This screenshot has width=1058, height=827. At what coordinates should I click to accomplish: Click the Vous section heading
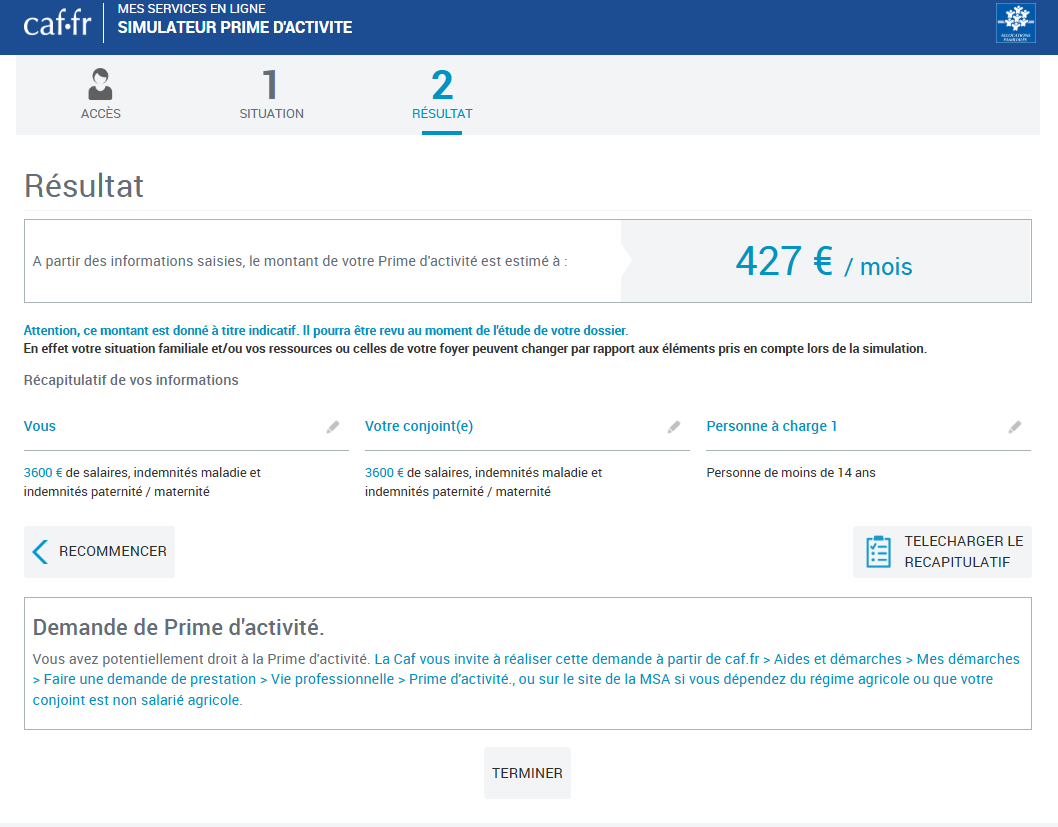click(x=40, y=426)
